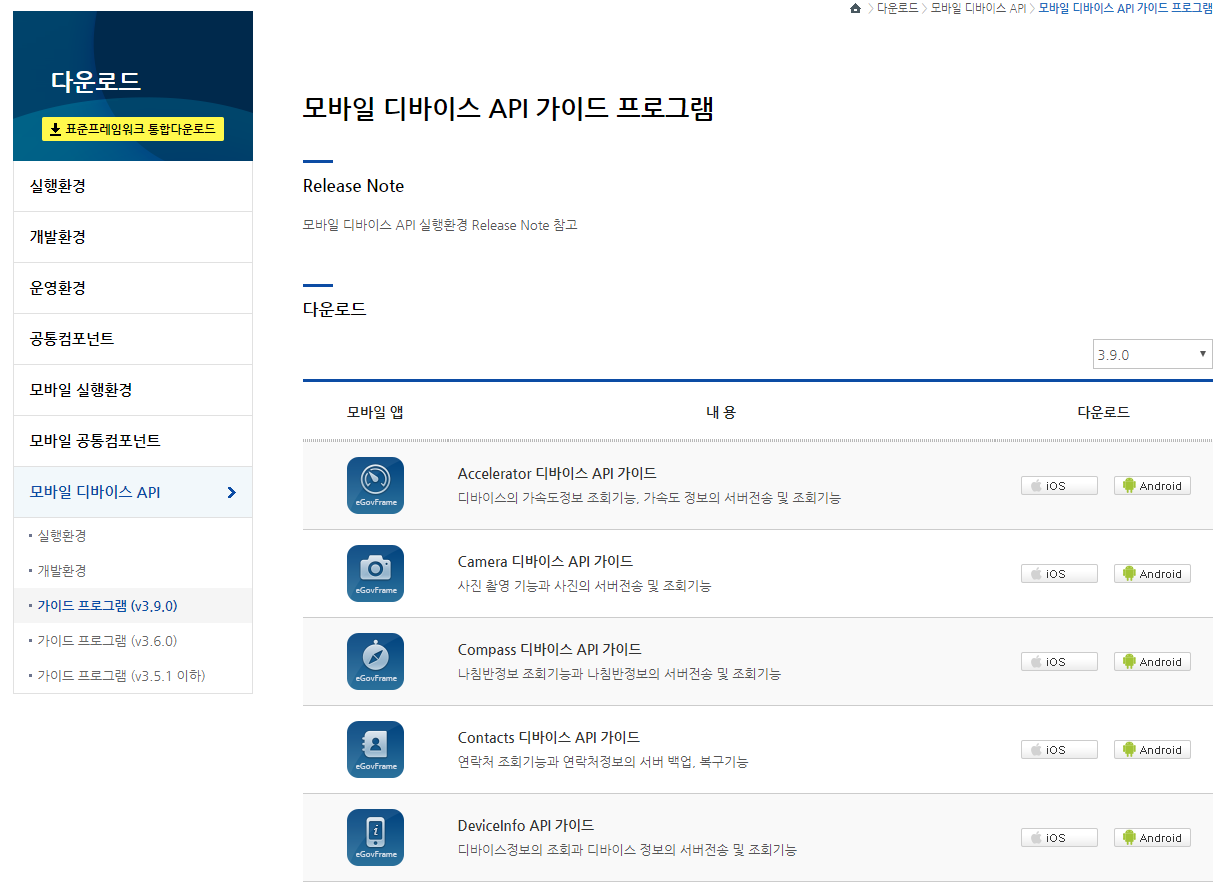This screenshot has height=895, width=1231.
Task: Click the Camera app icon
Action: (375, 573)
